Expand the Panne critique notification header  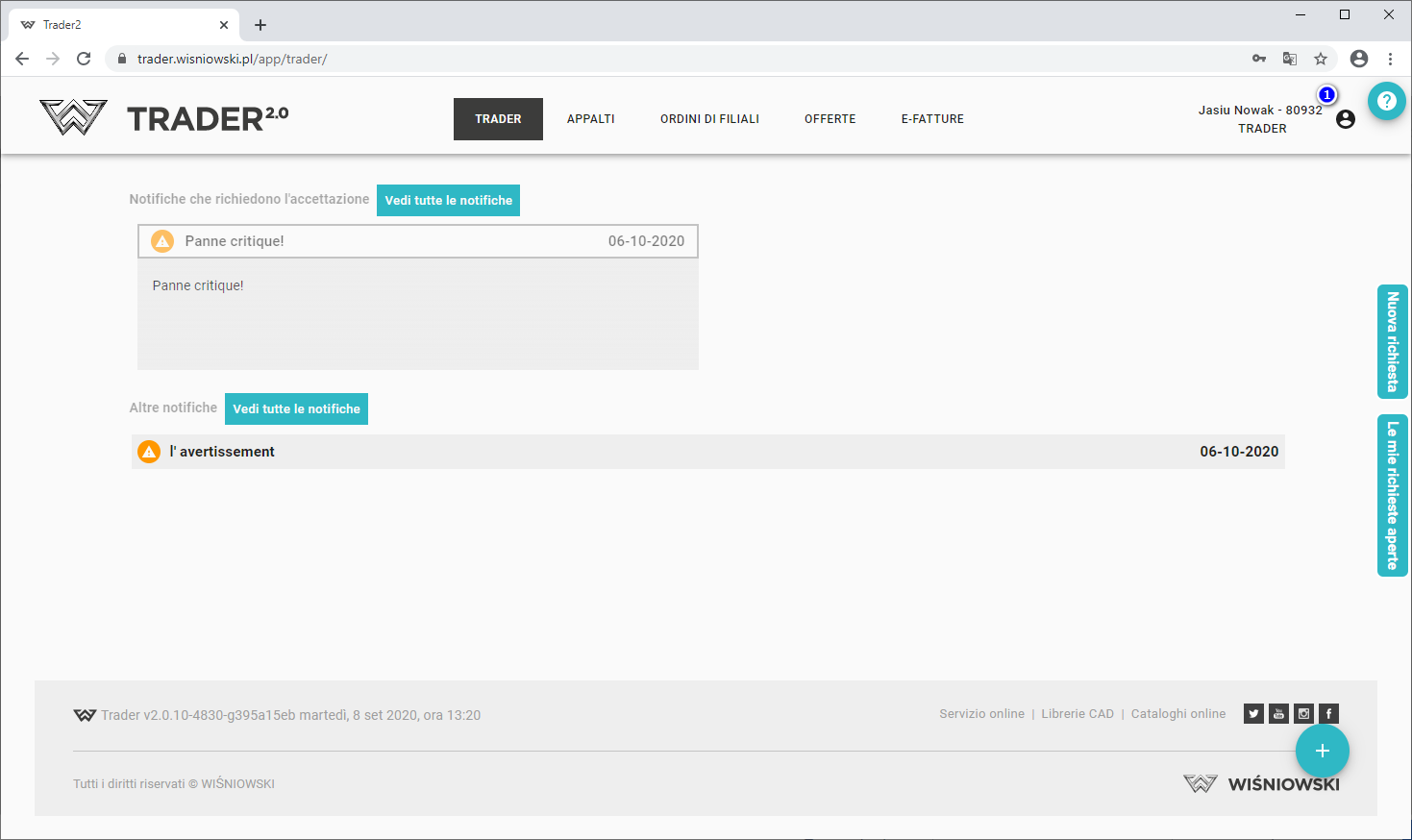[418, 241]
